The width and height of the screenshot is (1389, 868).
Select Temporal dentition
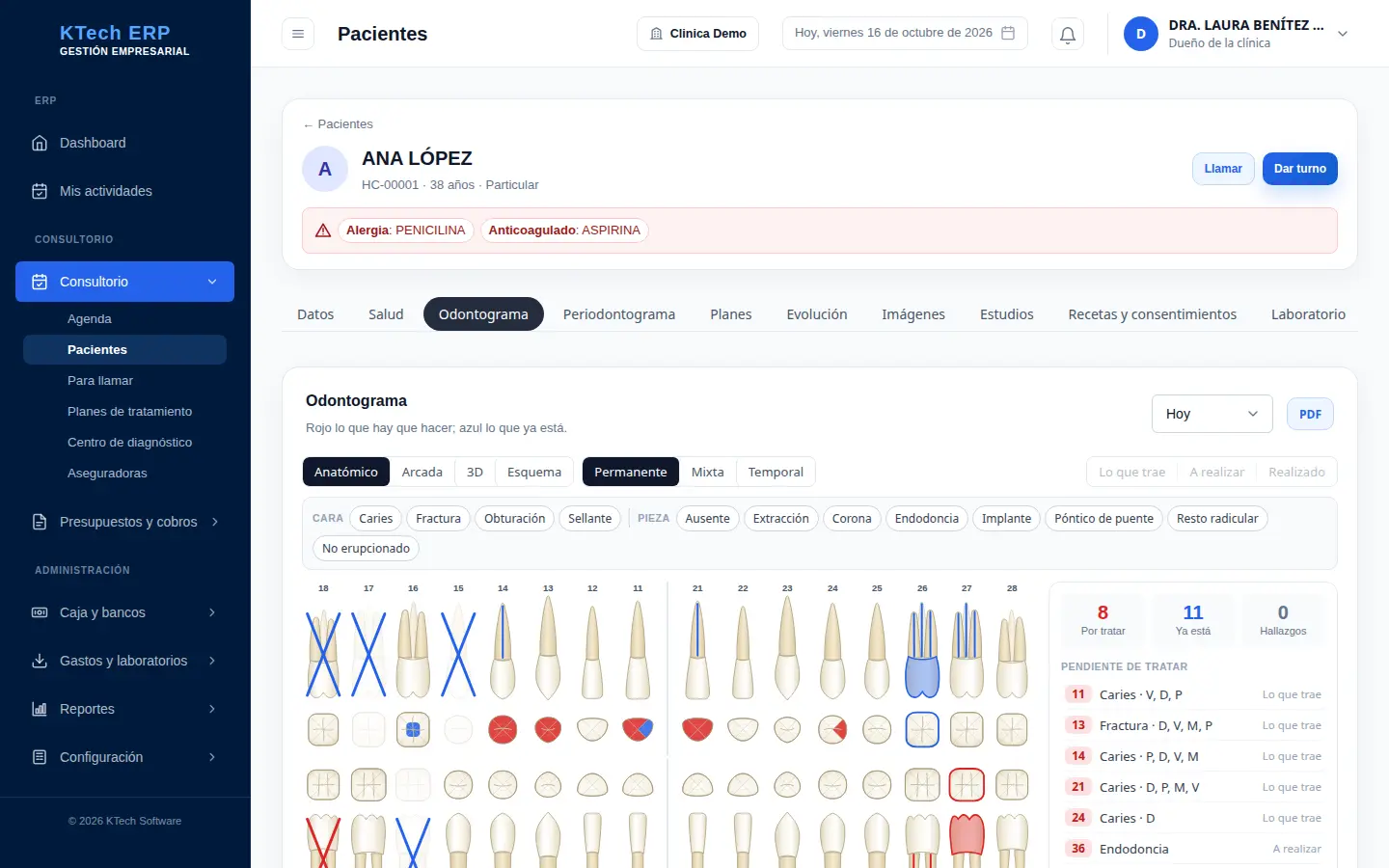(x=776, y=472)
